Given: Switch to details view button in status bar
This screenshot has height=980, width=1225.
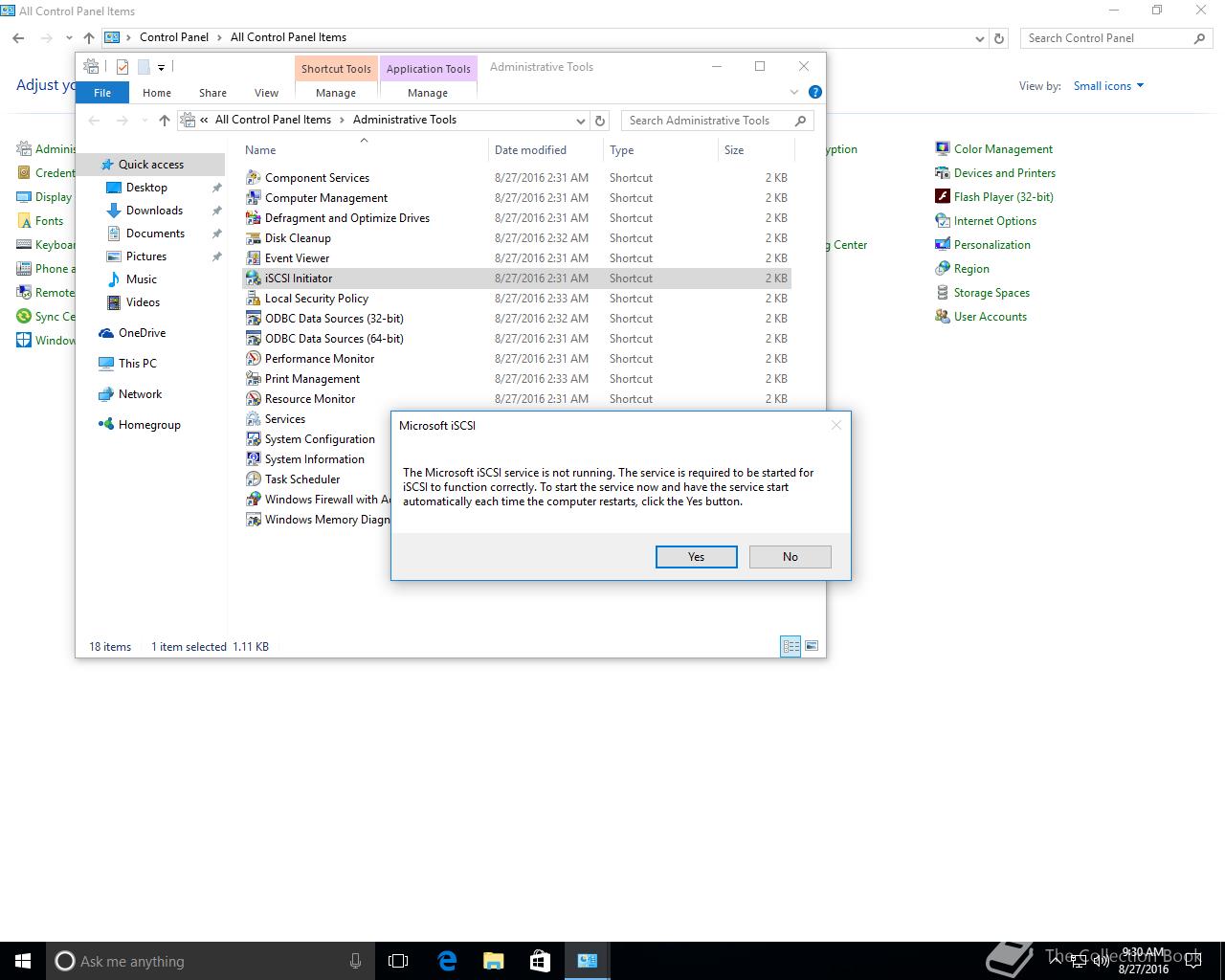Looking at the screenshot, I should click(x=791, y=646).
